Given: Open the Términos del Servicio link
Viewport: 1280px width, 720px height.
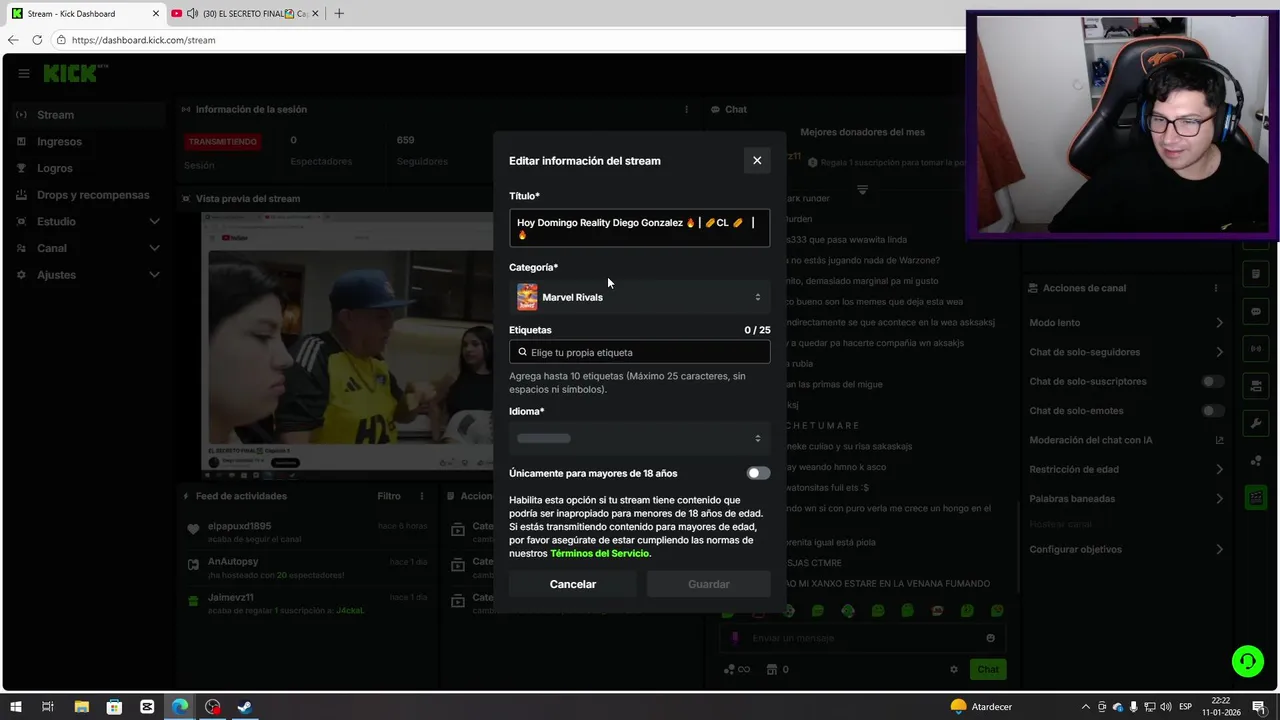Looking at the screenshot, I should (599, 553).
